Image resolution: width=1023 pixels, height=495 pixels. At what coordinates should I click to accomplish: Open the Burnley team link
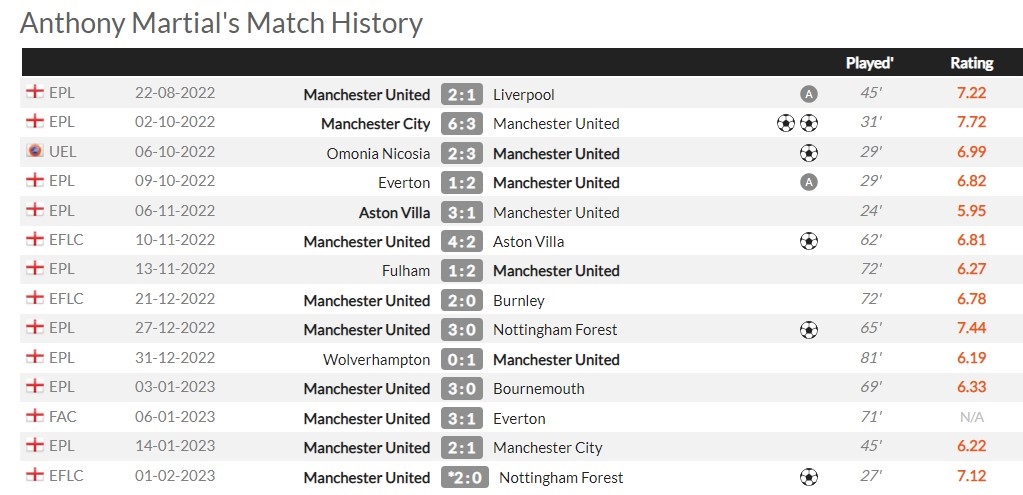click(518, 300)
